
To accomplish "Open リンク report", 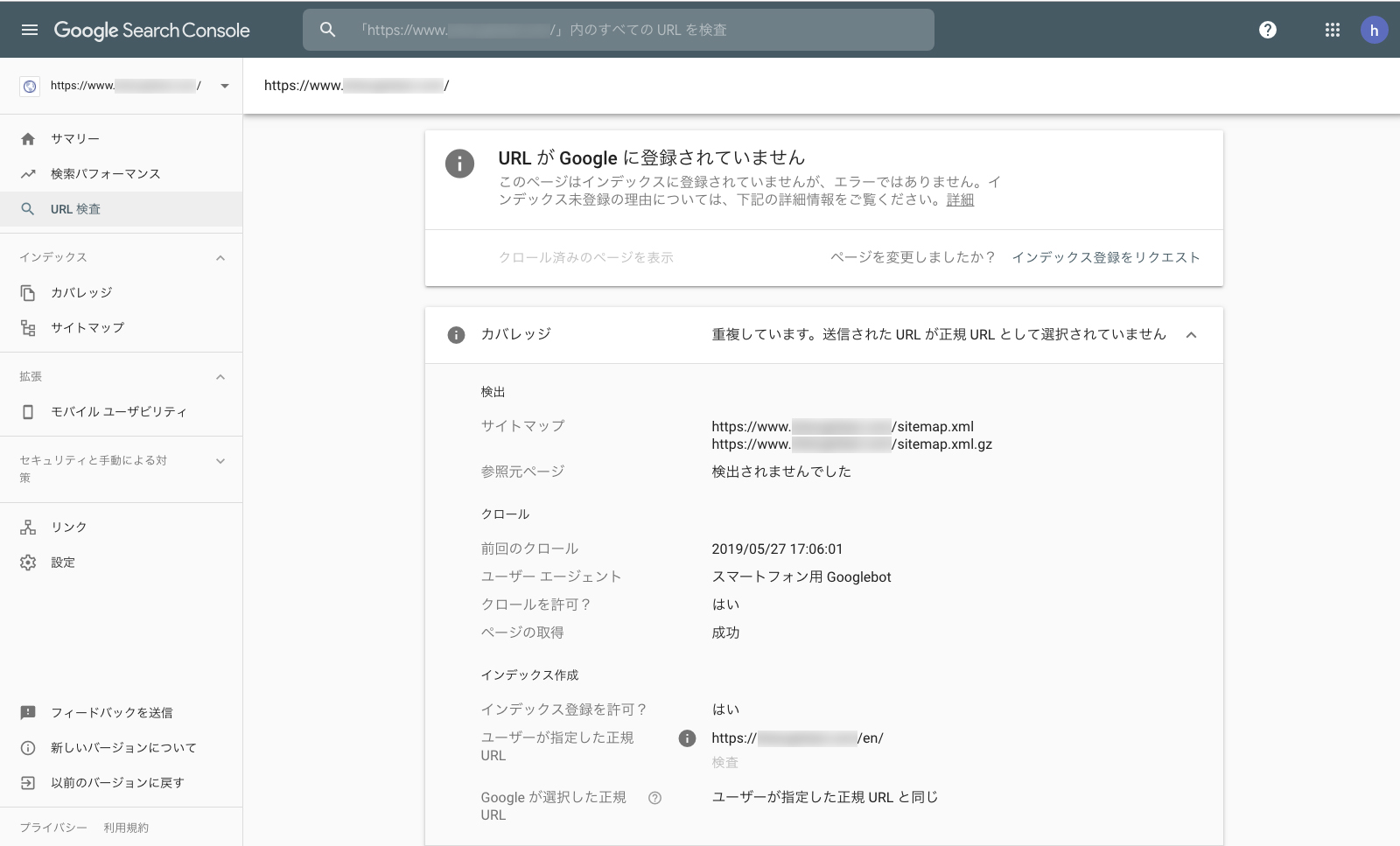I will click(121, 528).
